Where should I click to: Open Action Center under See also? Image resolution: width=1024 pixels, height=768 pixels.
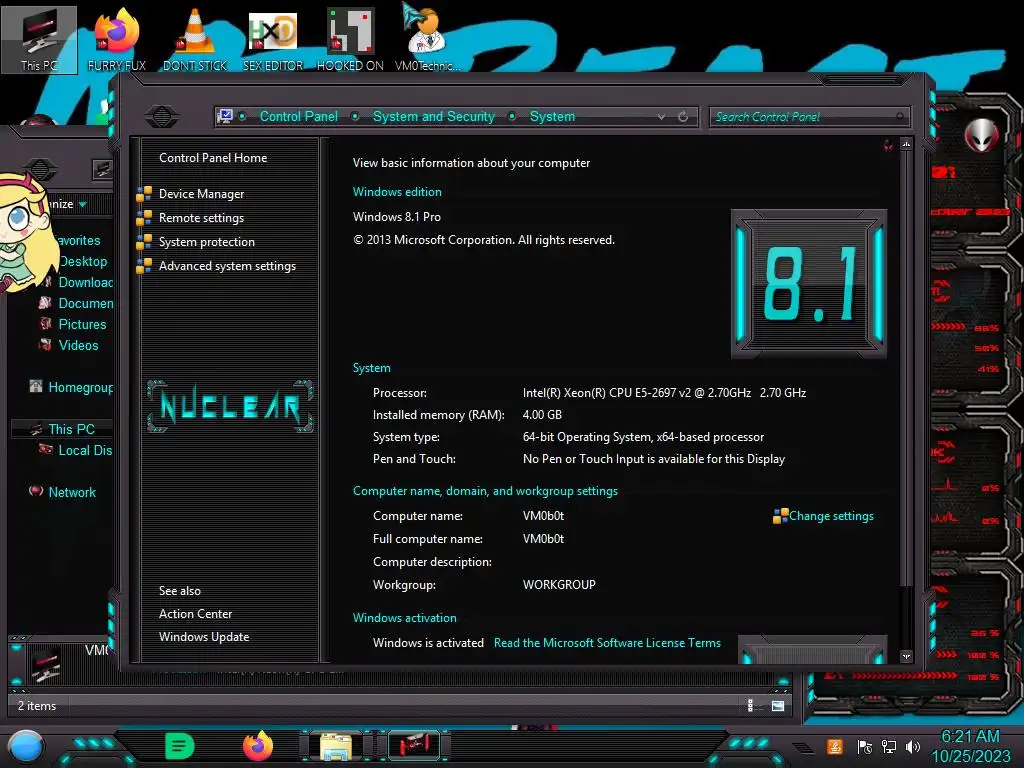pos(195,614)
